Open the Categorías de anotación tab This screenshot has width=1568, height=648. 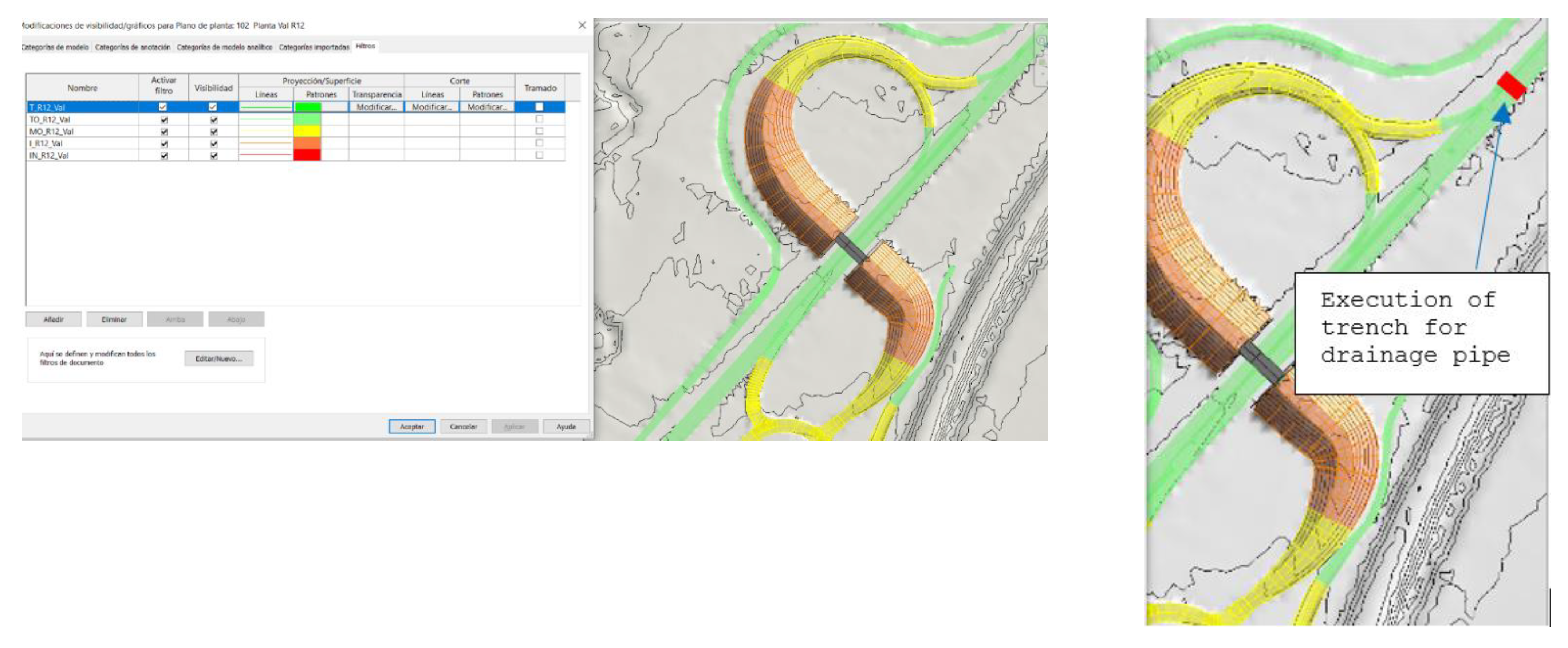click(133, 47)
